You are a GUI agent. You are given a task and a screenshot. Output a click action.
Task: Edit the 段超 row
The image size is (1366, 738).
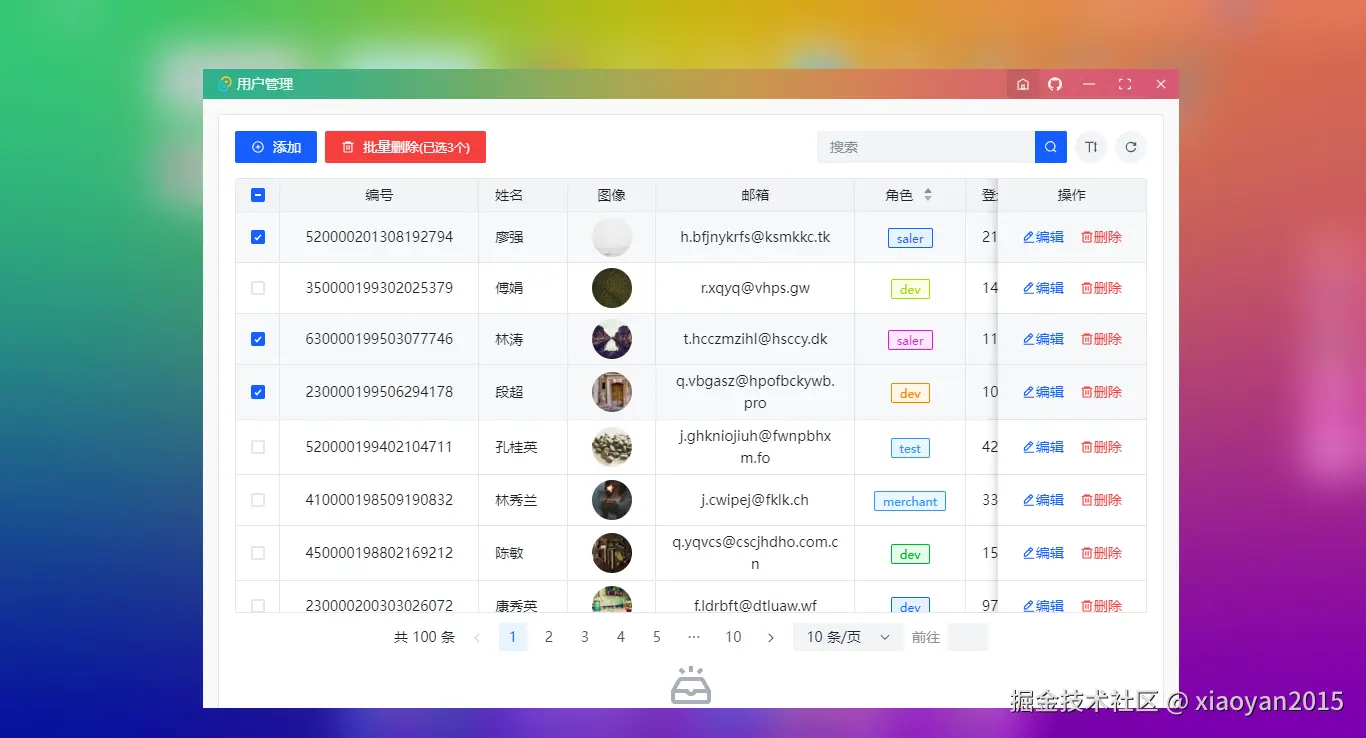click(x=1043, y=392)
